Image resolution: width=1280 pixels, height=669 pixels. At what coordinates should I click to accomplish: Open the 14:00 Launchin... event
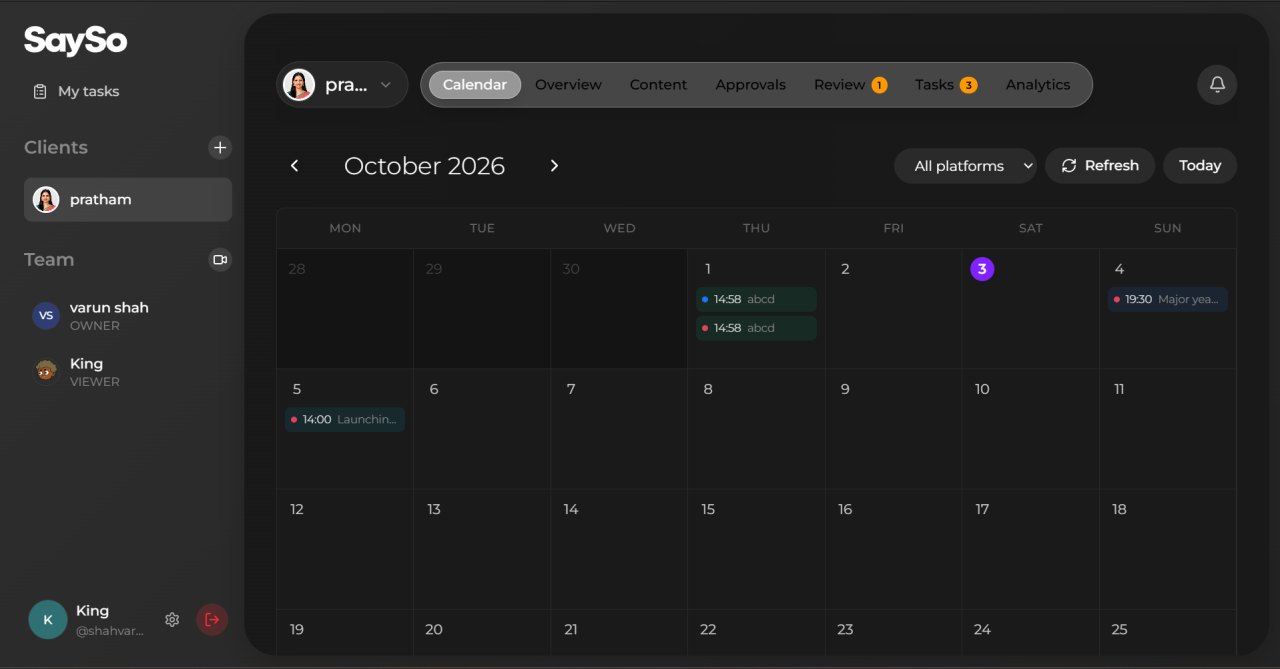[345, 419]
